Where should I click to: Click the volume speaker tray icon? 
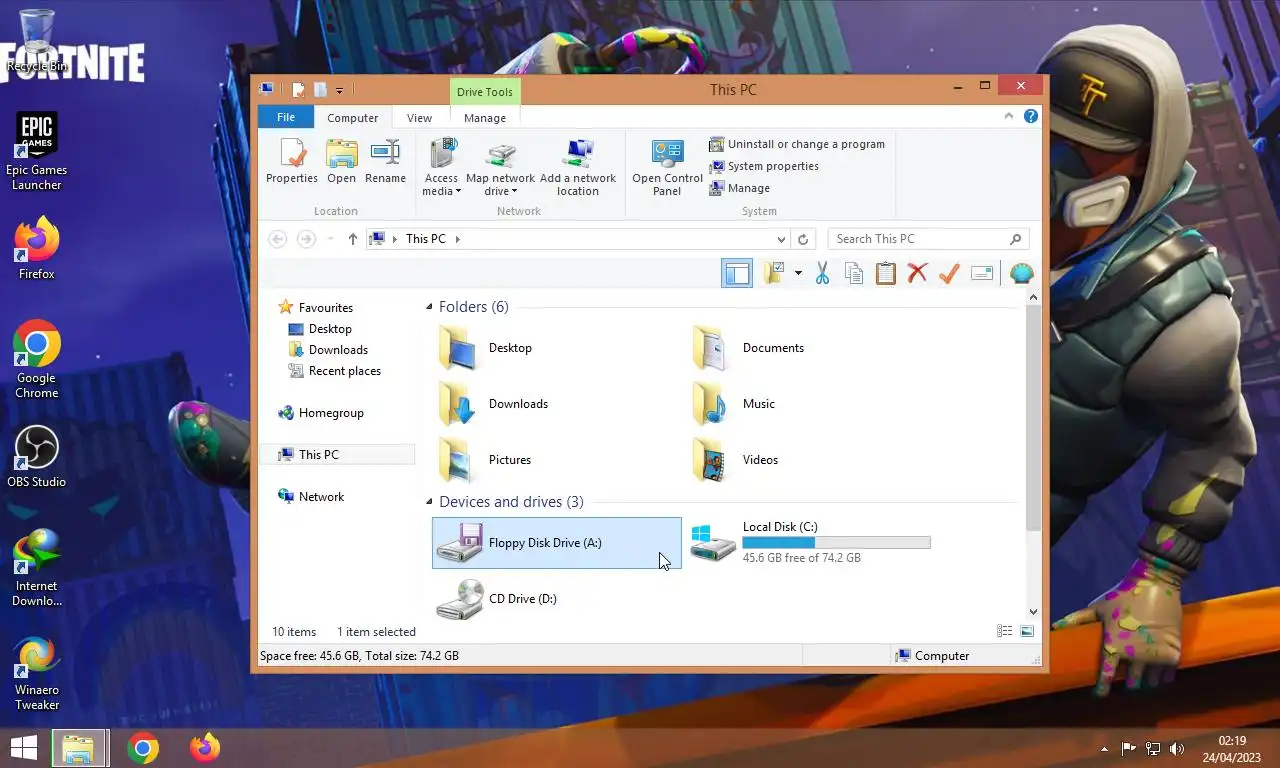1177,748
